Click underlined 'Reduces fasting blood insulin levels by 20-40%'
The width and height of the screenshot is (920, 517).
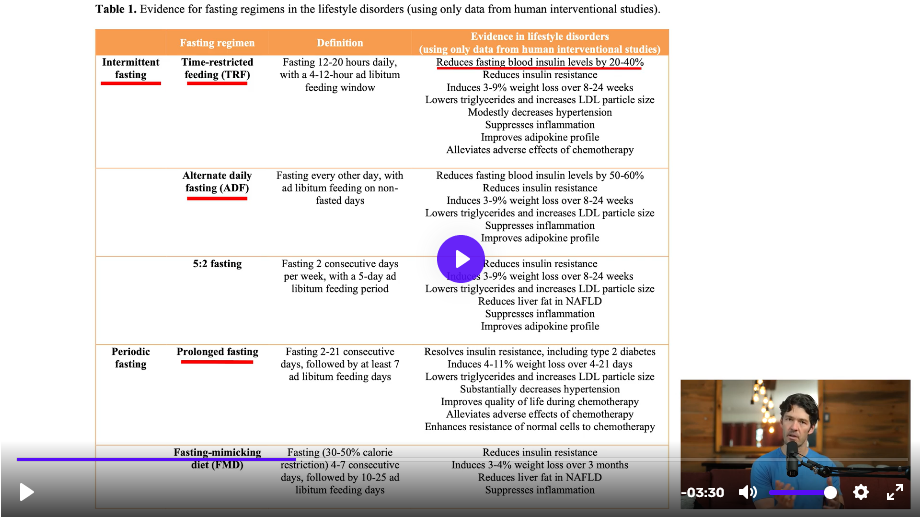tap(539, 62)
